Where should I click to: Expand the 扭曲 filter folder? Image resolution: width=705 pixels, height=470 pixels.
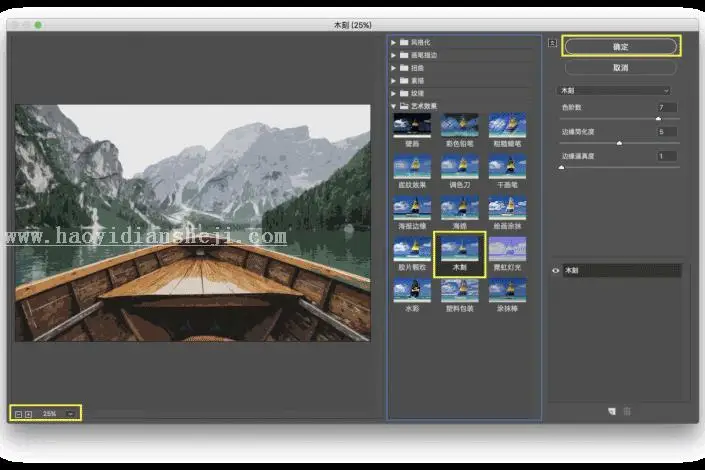[x=393, y=68]
